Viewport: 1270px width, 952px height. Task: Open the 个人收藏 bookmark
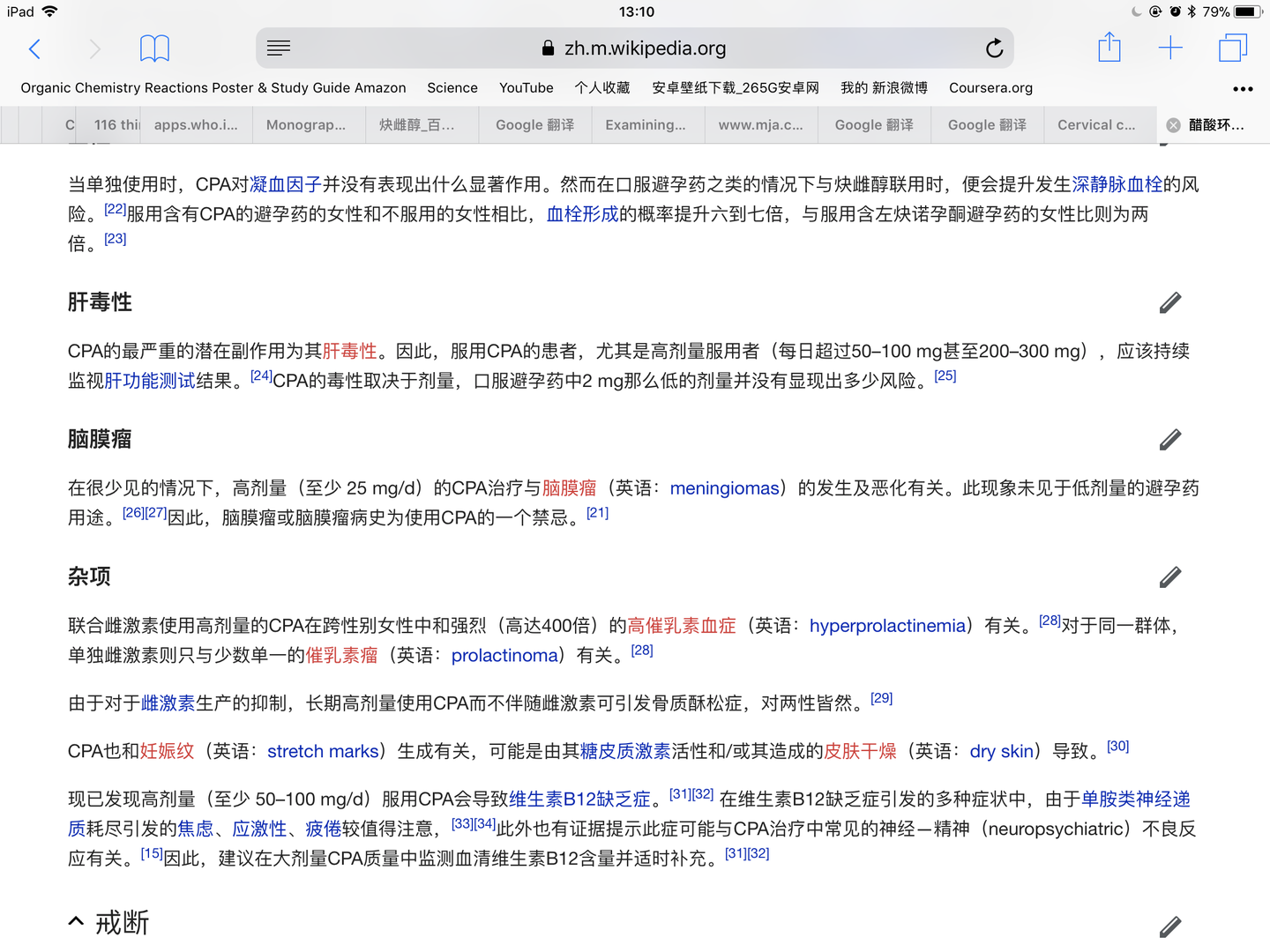[602, 88]
